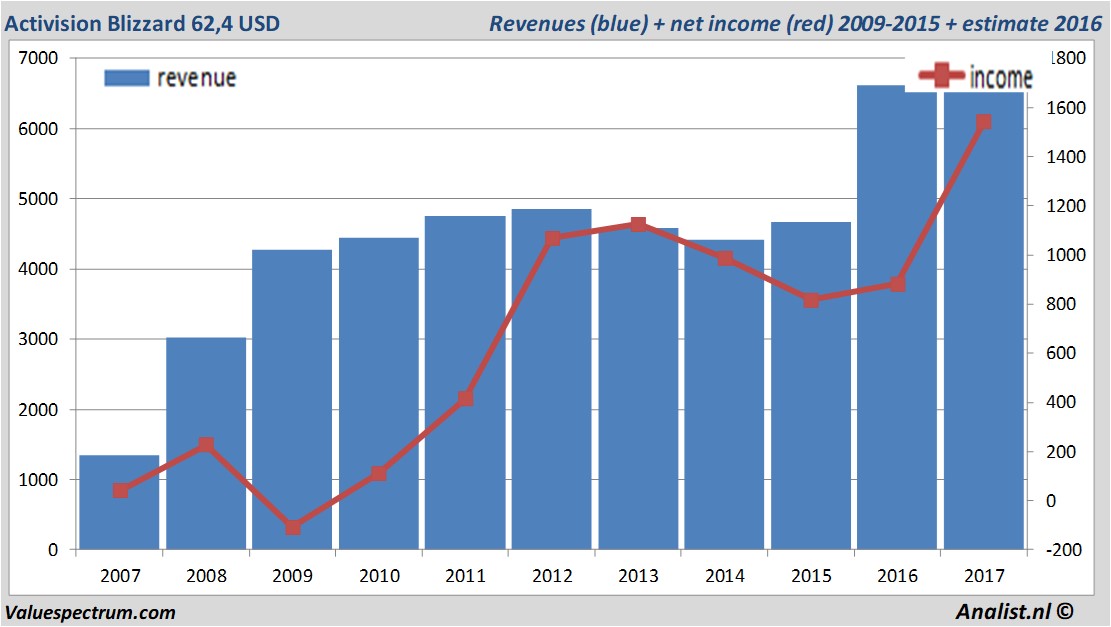Screen dimensions: 1111x627
Task: Click the 7000 left axis label
Action: [x=38, y=58]
